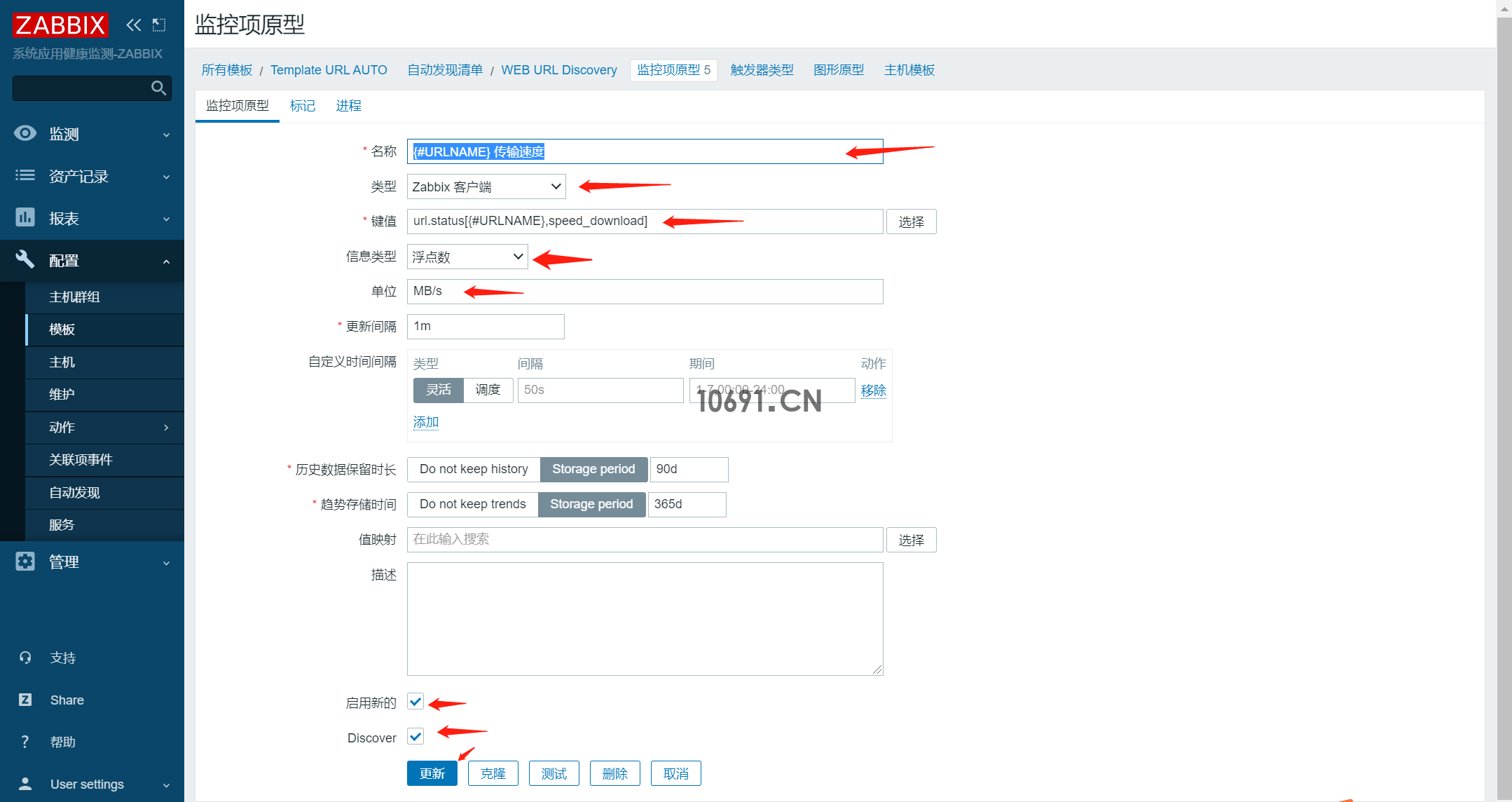Click the 更新 button
The height and width of the screenshot is (802, 1512).
(x=432, y=773)
